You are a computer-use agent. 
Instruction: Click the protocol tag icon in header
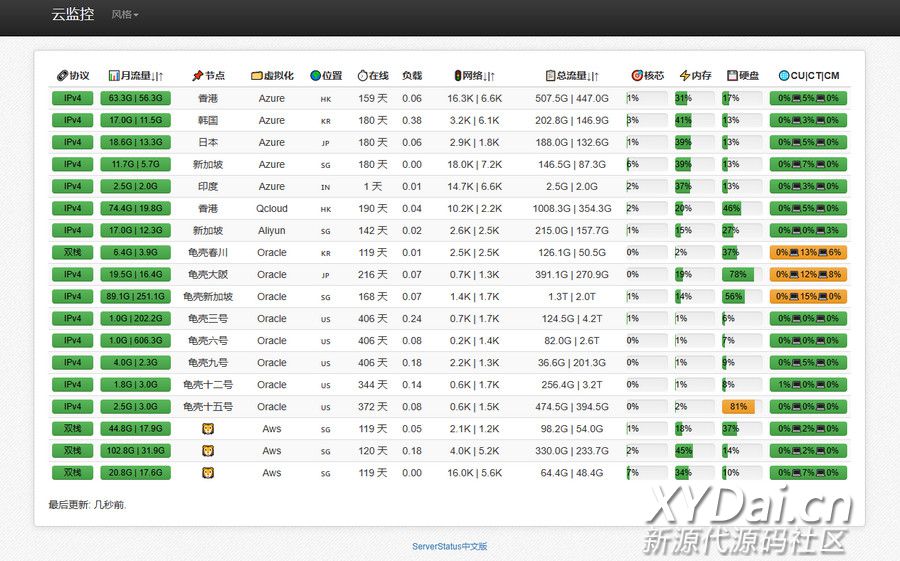click(x=61, y=76)
